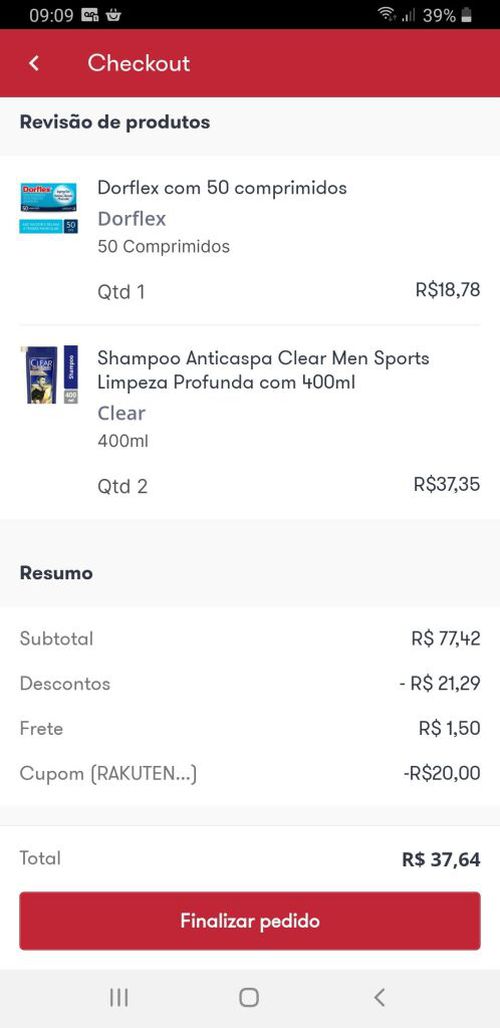Tap the voicemail notification icon
This screenshot has width=500, height=1028.
tap(90, 14)
